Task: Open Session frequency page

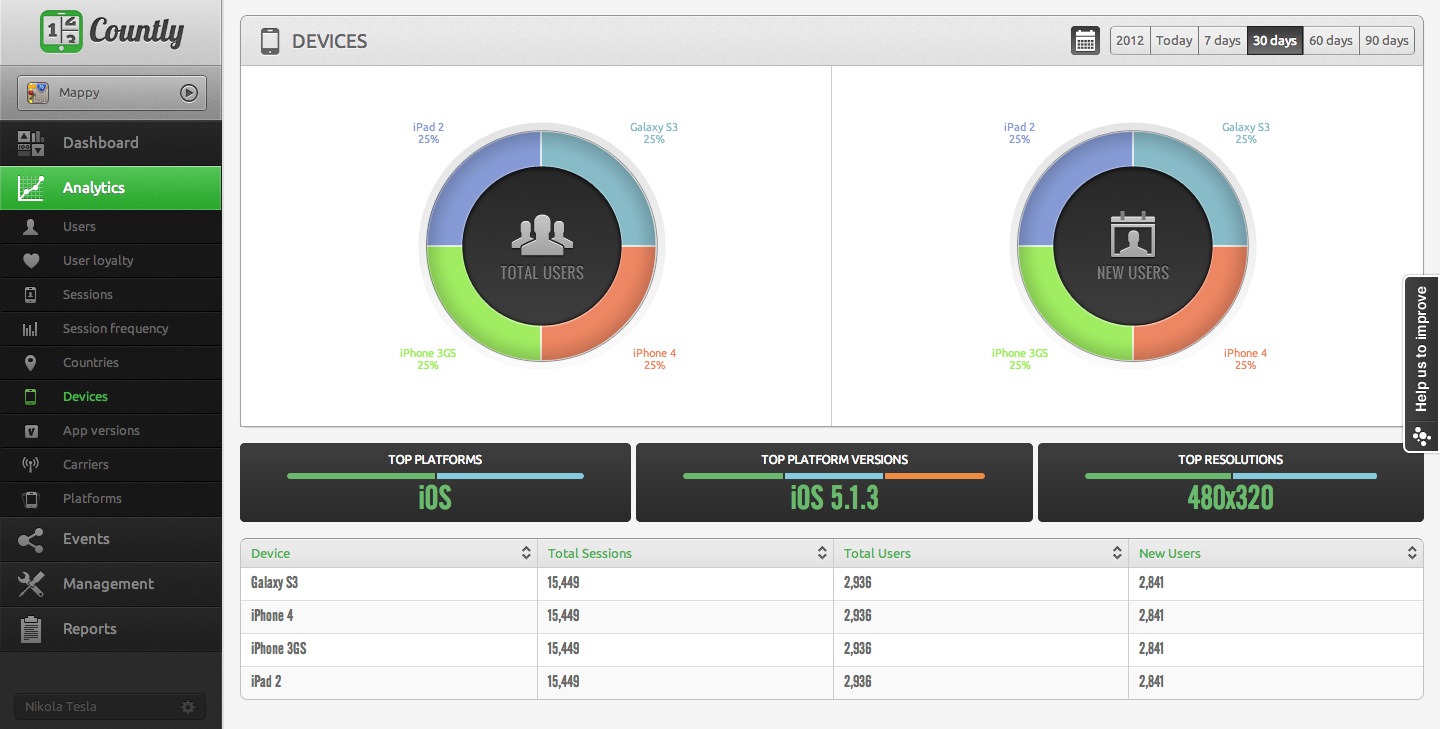Action: 110,329
